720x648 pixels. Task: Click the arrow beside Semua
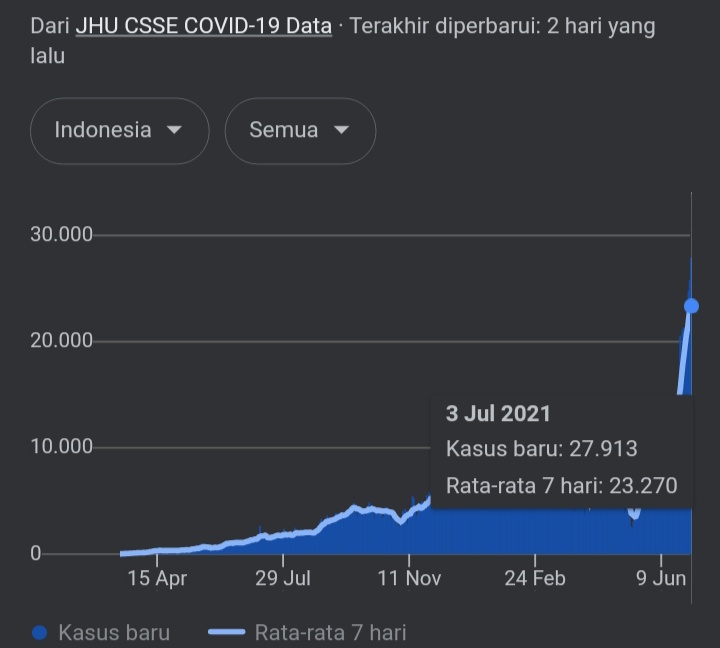[x=341, y=131]
